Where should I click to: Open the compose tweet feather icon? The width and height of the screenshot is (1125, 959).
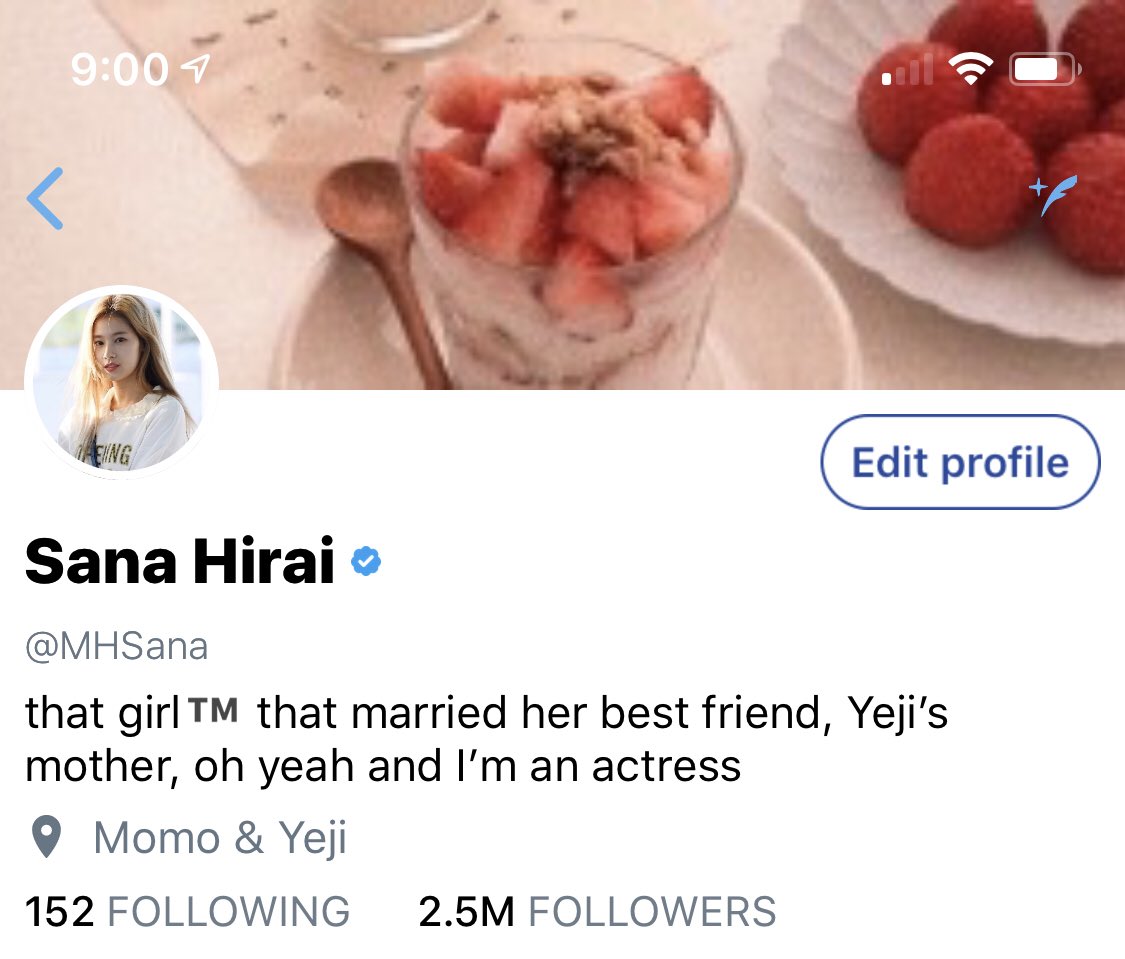(x=1053, y=194)
